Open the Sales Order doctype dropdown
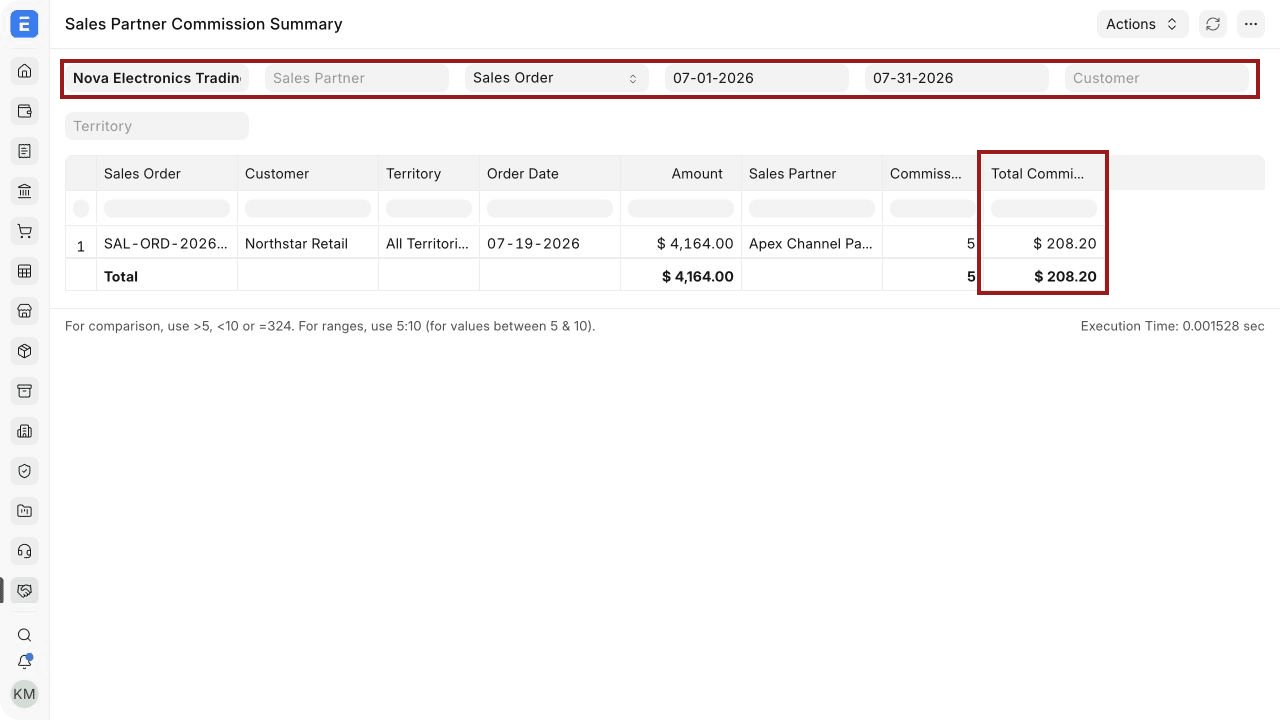Viewport: 1280px width, 720px height. click(557, 78)
